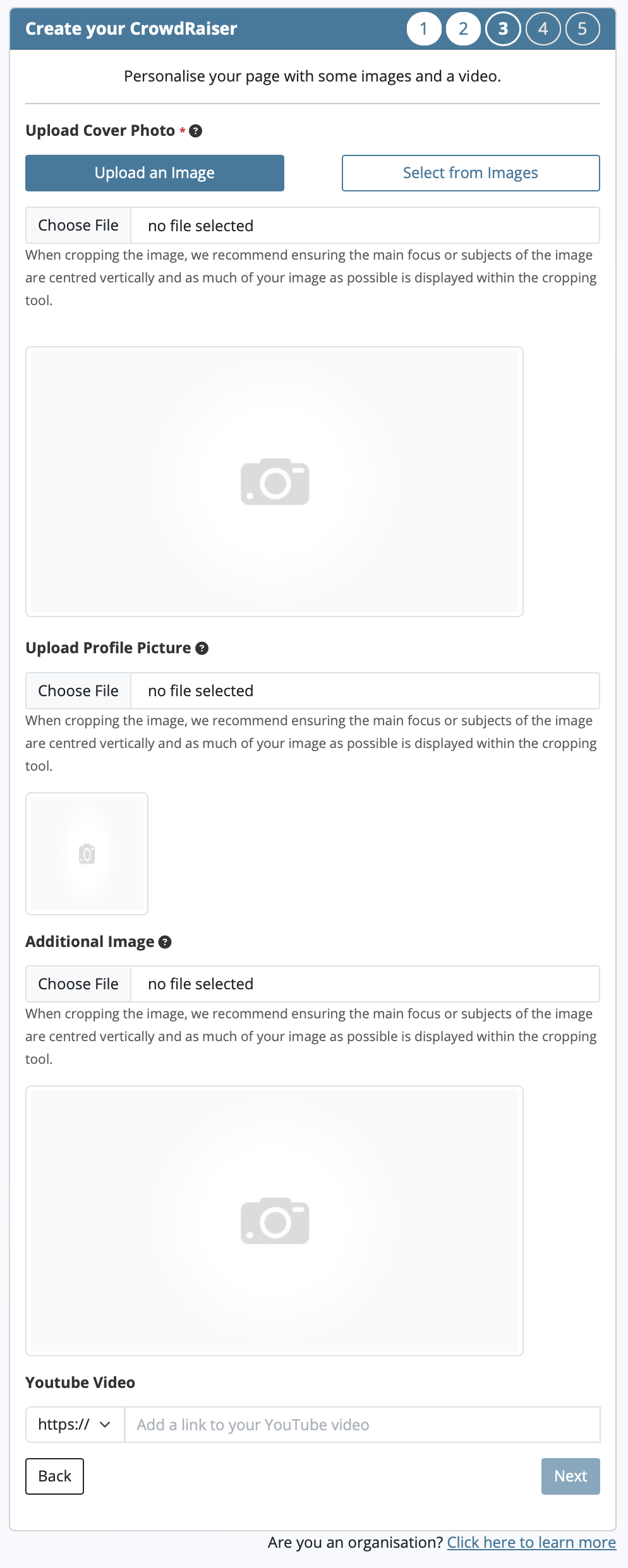Select step 3 circle in header

(x=503, y=29)
